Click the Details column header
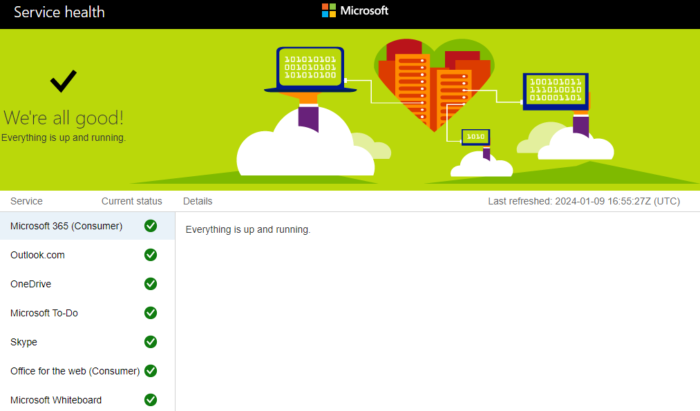 (x=198, y=201)
